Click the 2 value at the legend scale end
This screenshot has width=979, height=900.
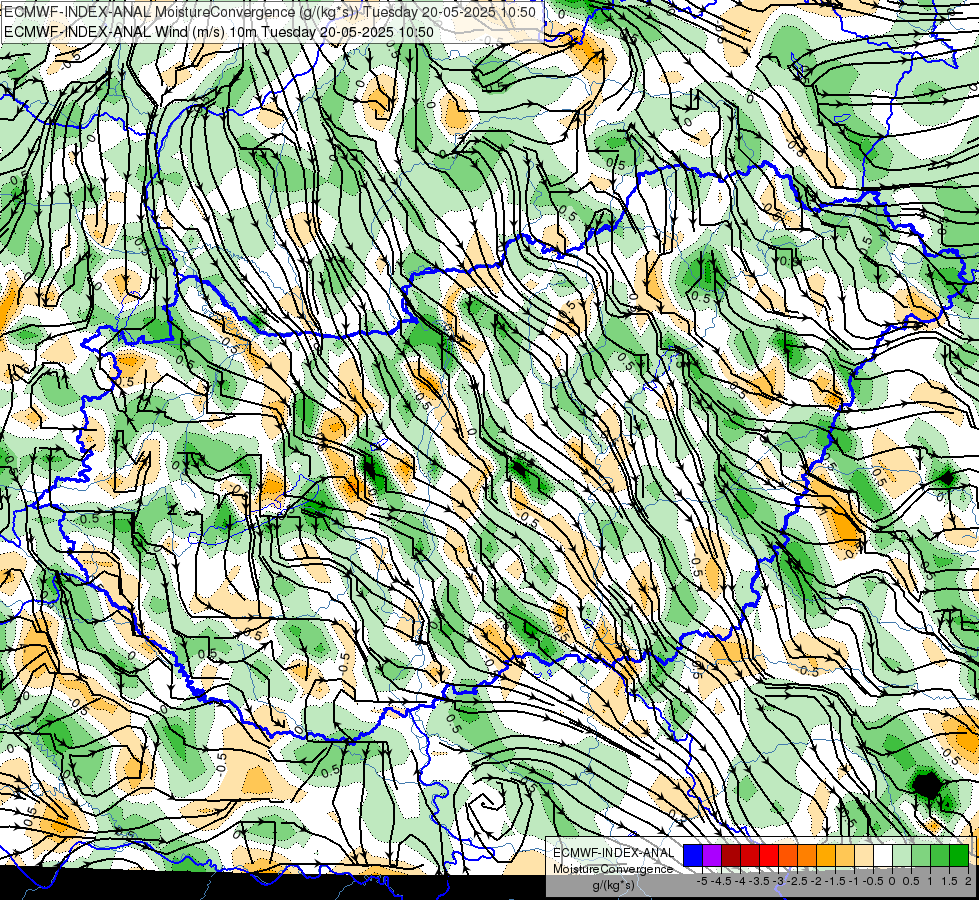click(x=968, y=881)
